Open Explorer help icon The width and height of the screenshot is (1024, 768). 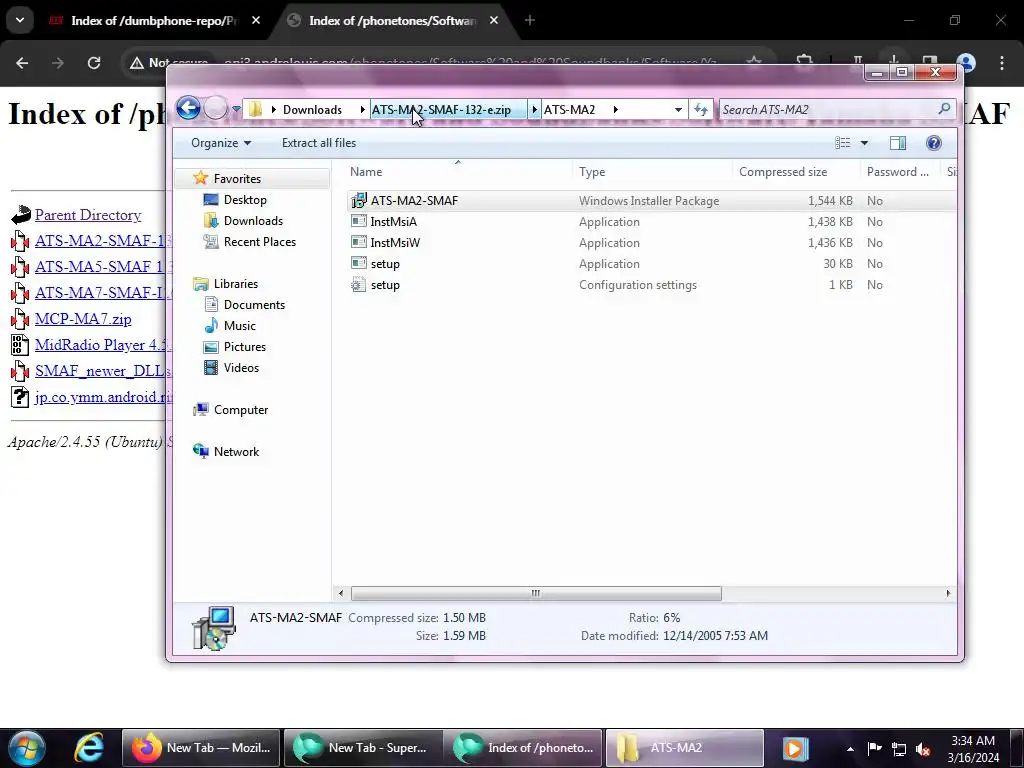[934, 143]
